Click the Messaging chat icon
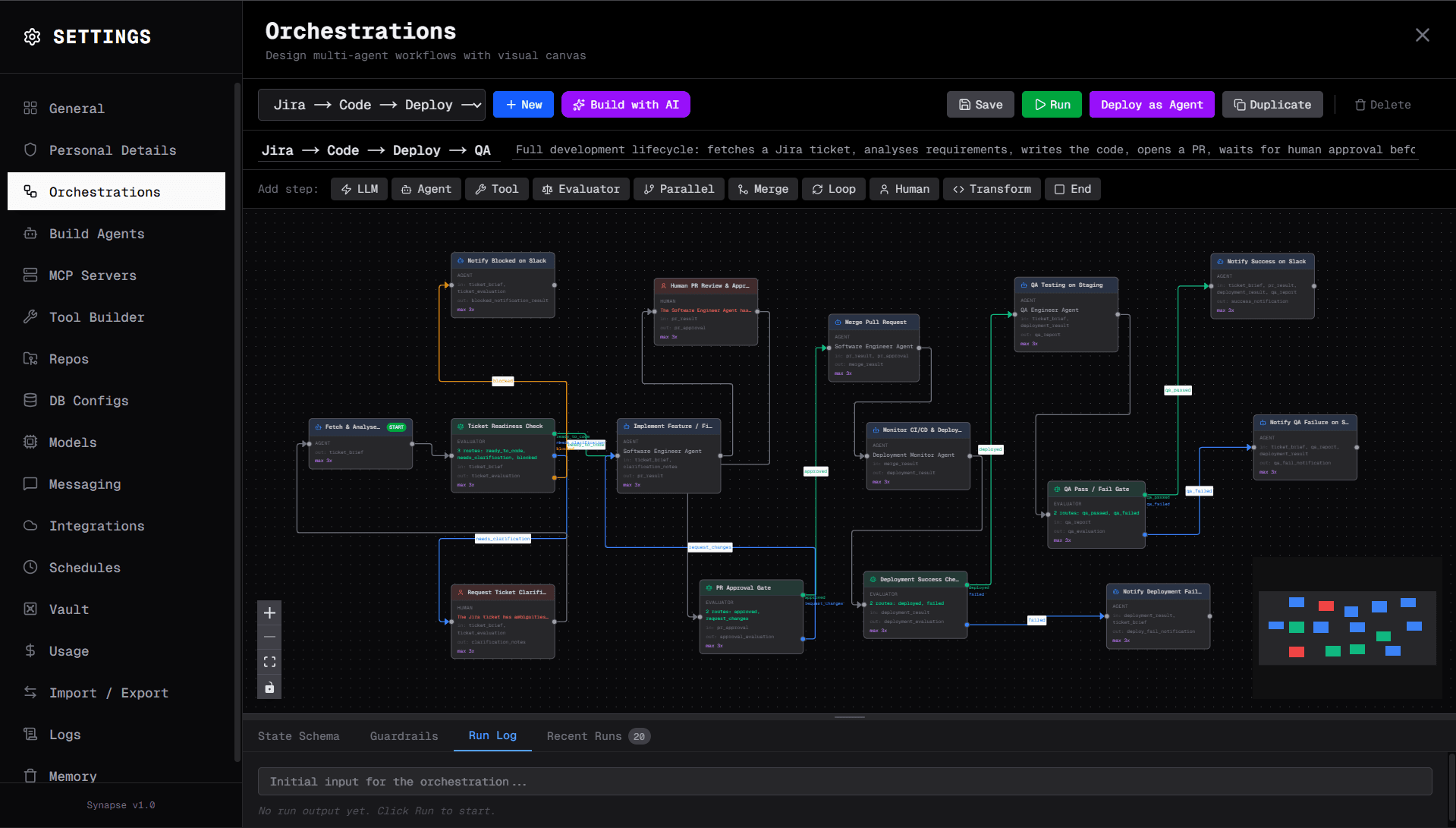The image size is (1456, 828). (30, 483)
